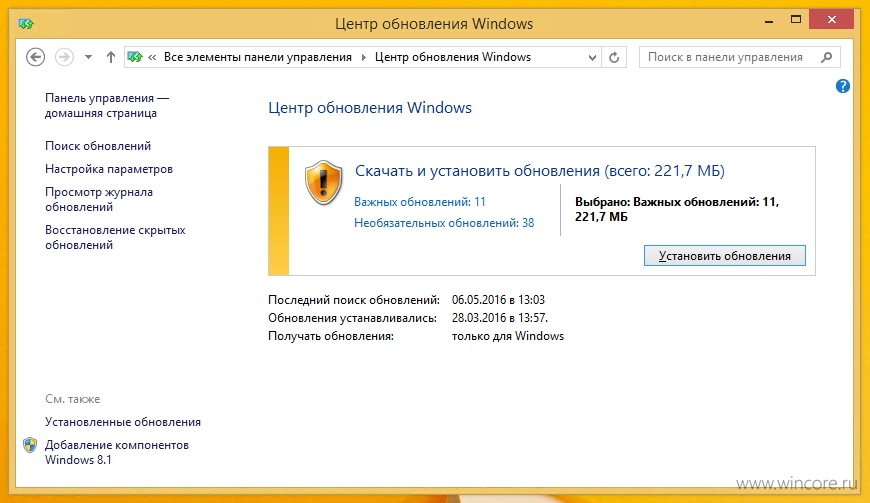View the 11 important updates link
The height and width of the screenshot is (503, 870).
[419, 202]
